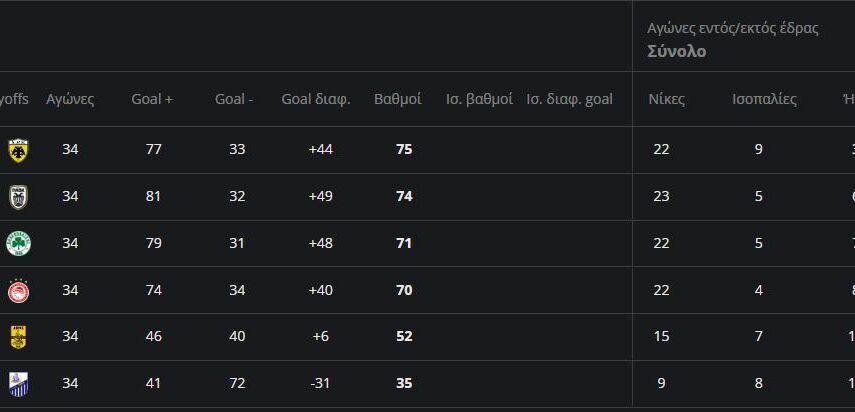Select the Σύνολο totals tab label
The height and width of the screenshot is (412, 855).
[676, 51]
